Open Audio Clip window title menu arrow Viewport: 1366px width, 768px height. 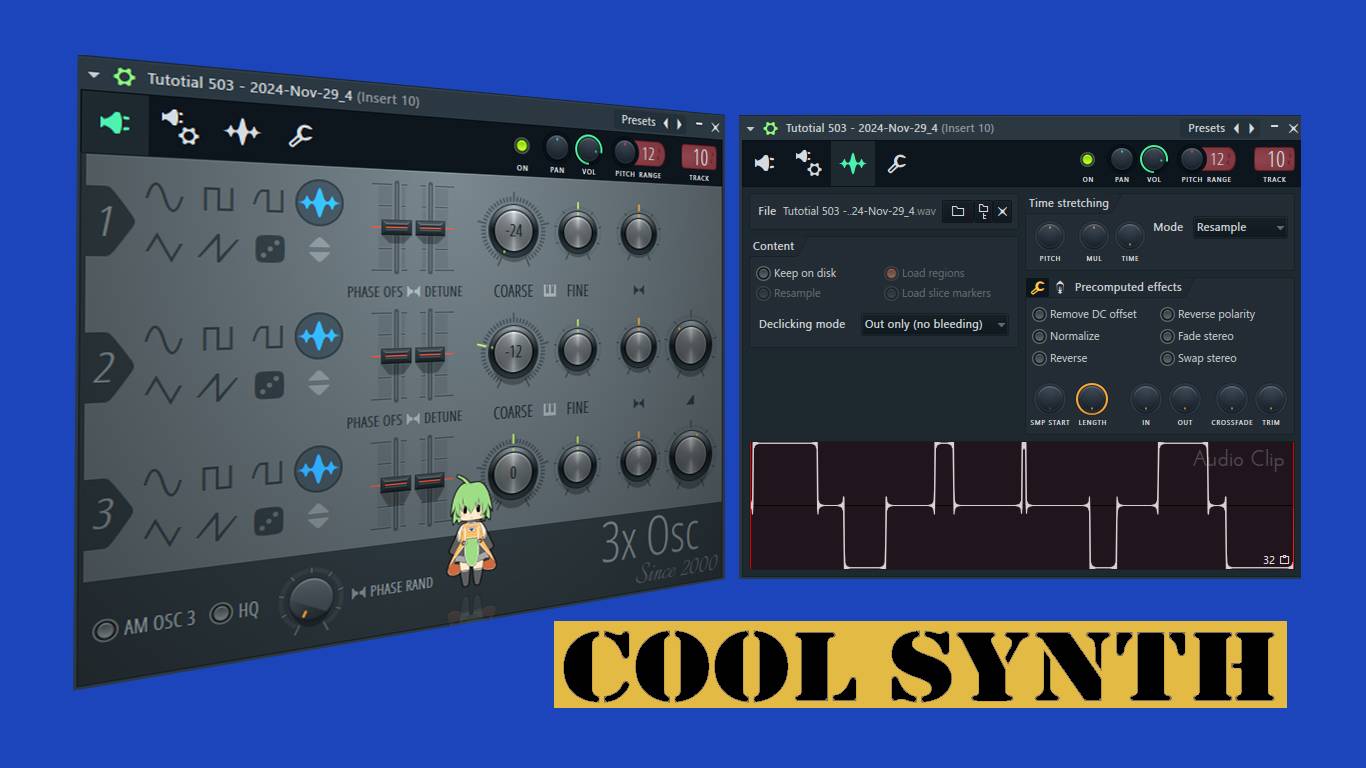750,128
